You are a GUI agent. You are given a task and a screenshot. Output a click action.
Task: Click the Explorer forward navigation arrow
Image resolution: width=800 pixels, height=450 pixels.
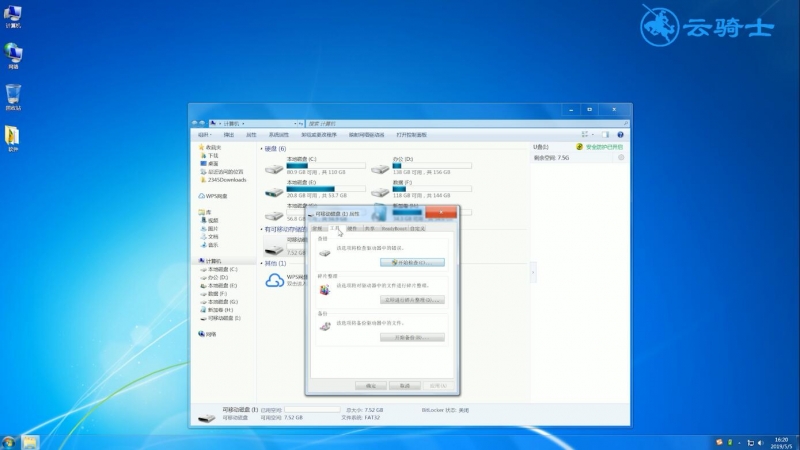coord(202,123)
